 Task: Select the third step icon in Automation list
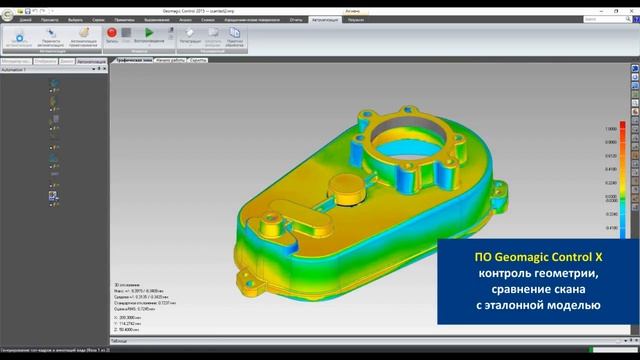54,120
